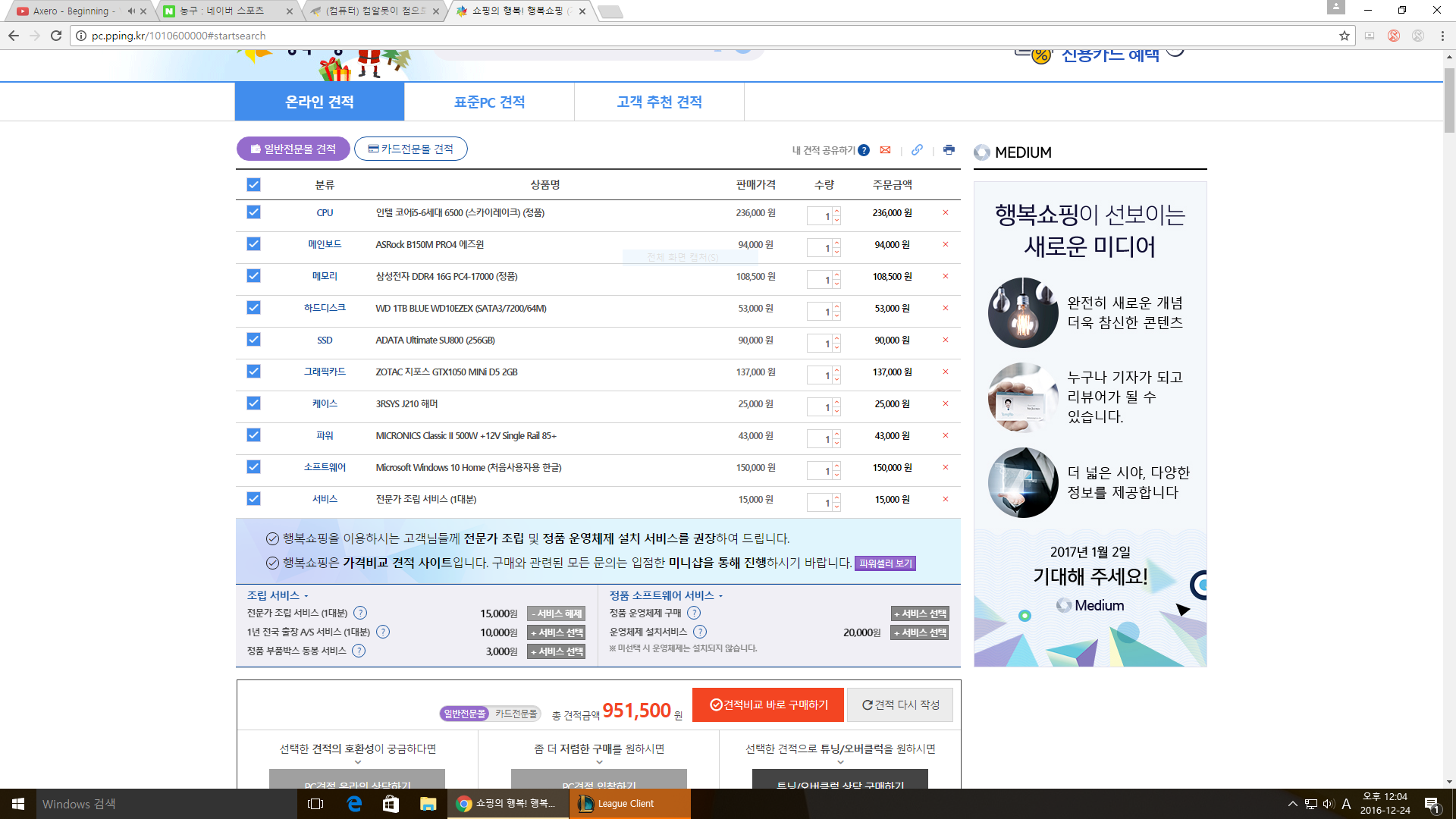Copy the quote link via chain icon

pos(917,150)
